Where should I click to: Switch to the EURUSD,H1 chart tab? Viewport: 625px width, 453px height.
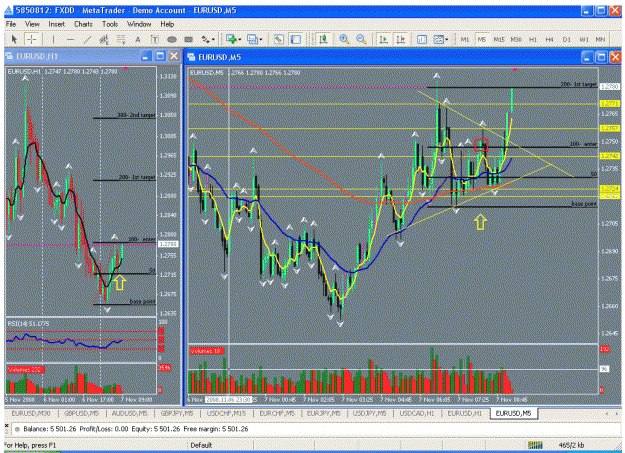pos(465,414)
